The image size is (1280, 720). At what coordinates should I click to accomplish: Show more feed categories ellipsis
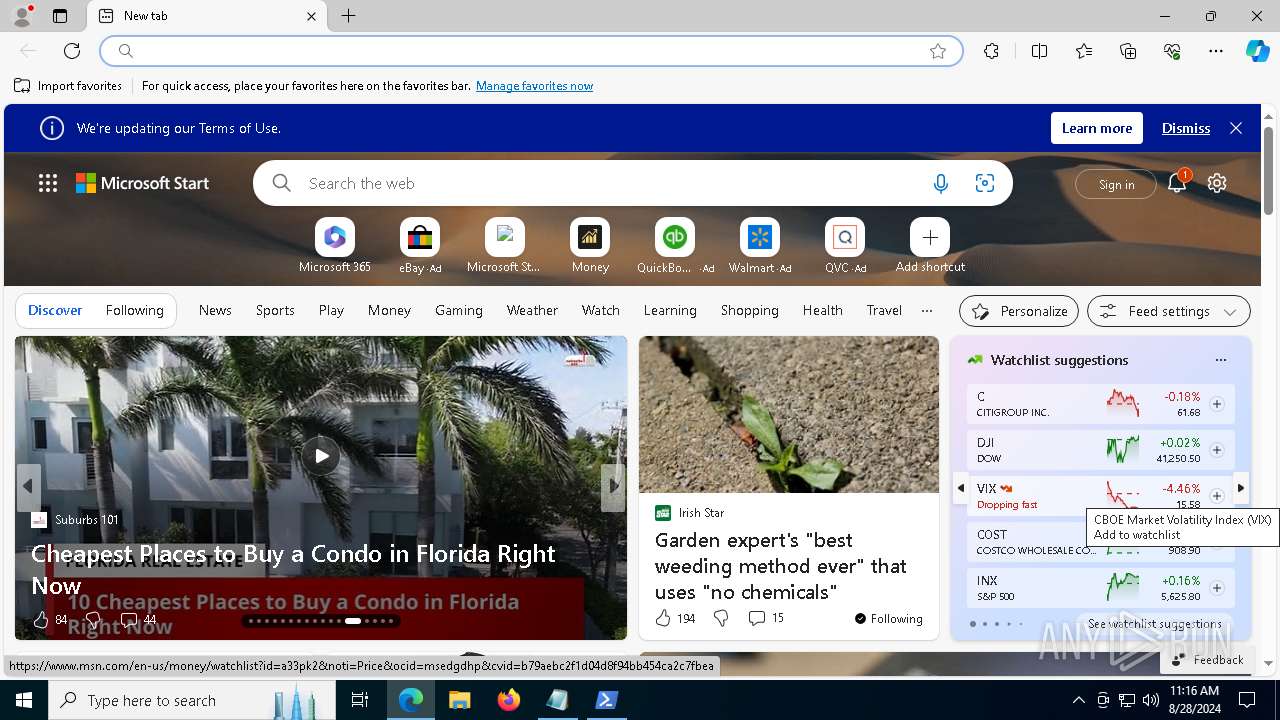[927, 310]
